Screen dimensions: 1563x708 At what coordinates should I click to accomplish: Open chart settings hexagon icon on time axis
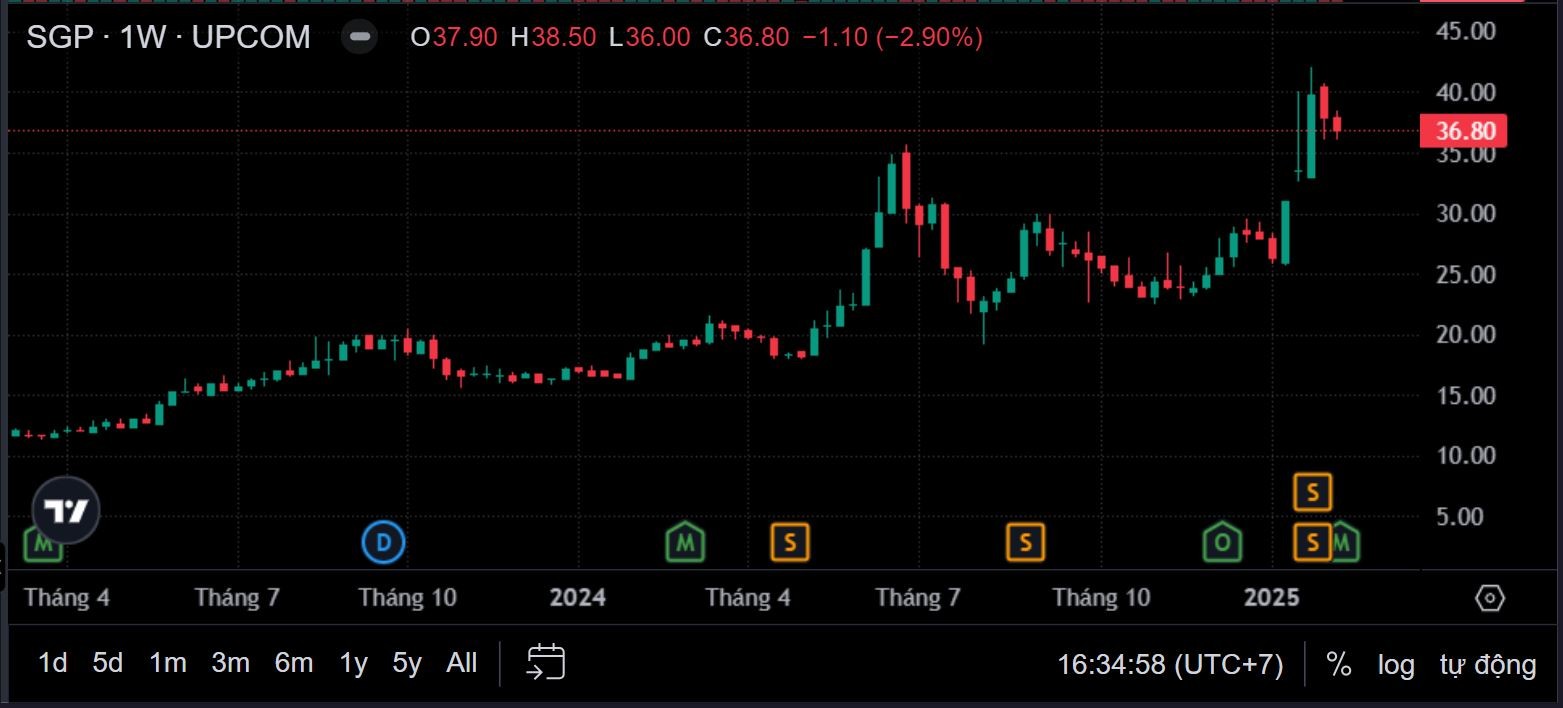[1489, 598]
